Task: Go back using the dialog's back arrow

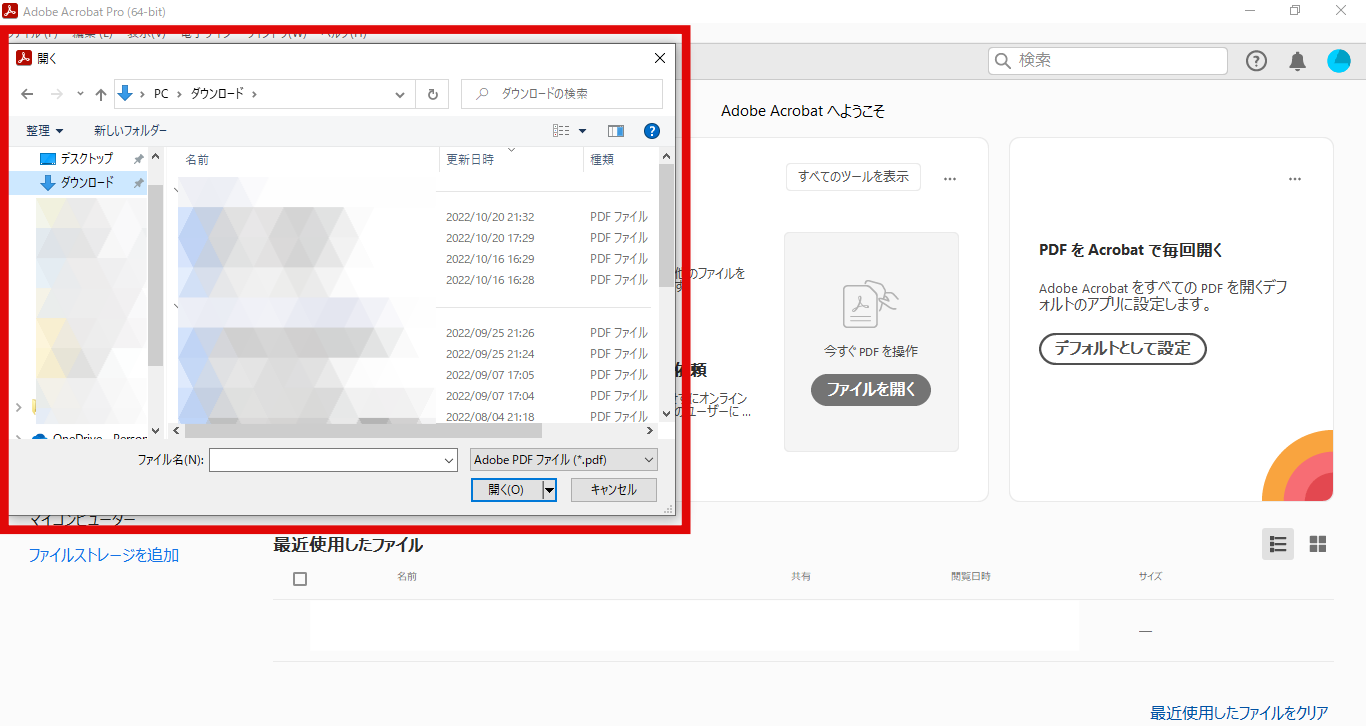Action: (x=27, y=94)
